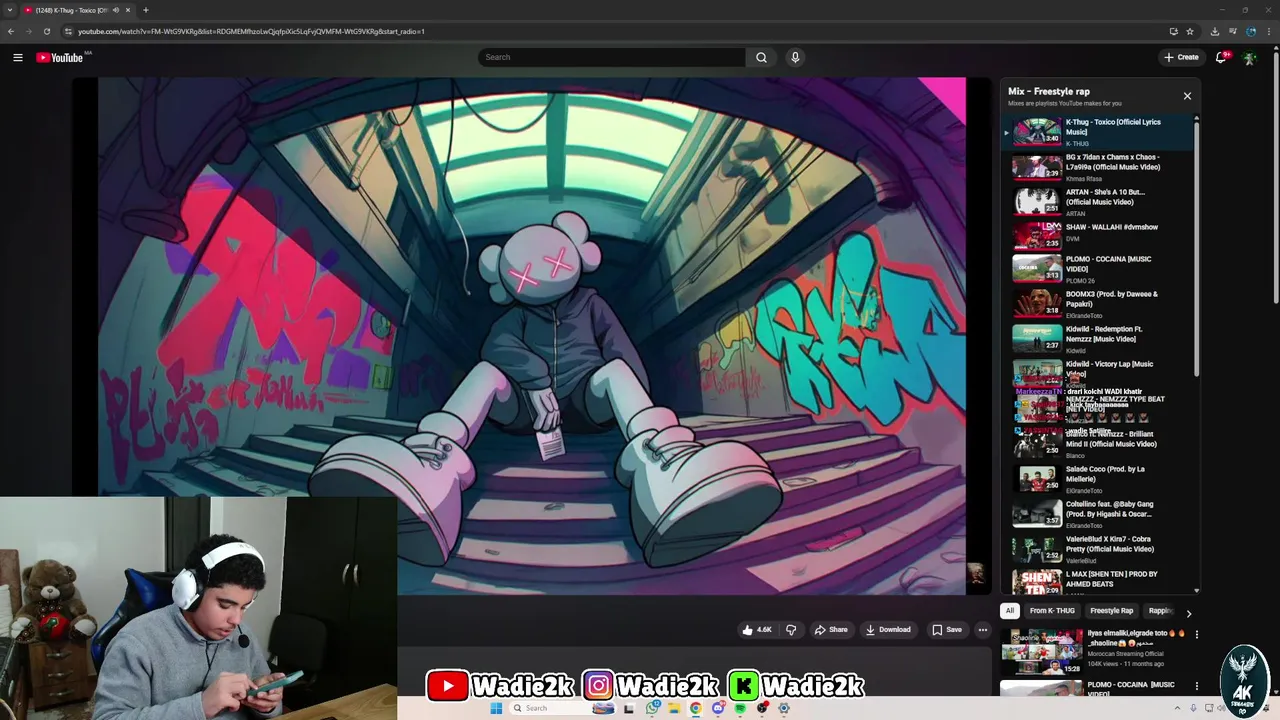Download the current video

pos(888,630)
